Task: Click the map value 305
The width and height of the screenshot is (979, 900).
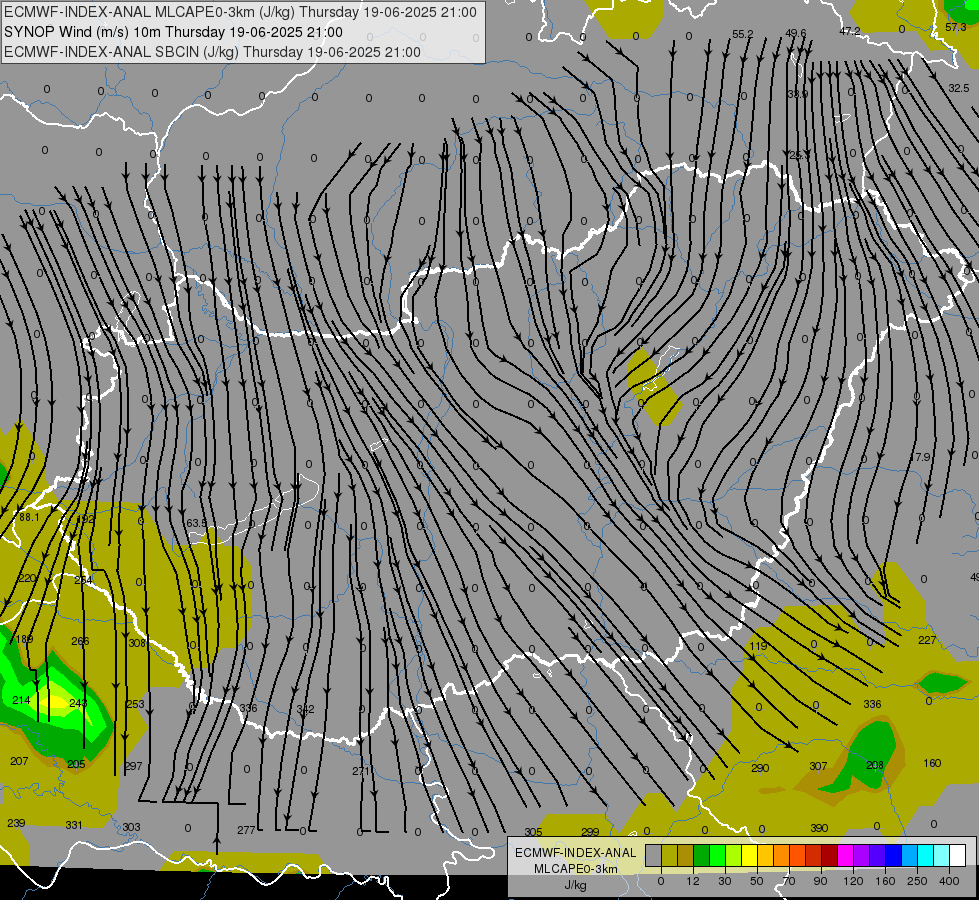Action: click(x=533, y=832)
